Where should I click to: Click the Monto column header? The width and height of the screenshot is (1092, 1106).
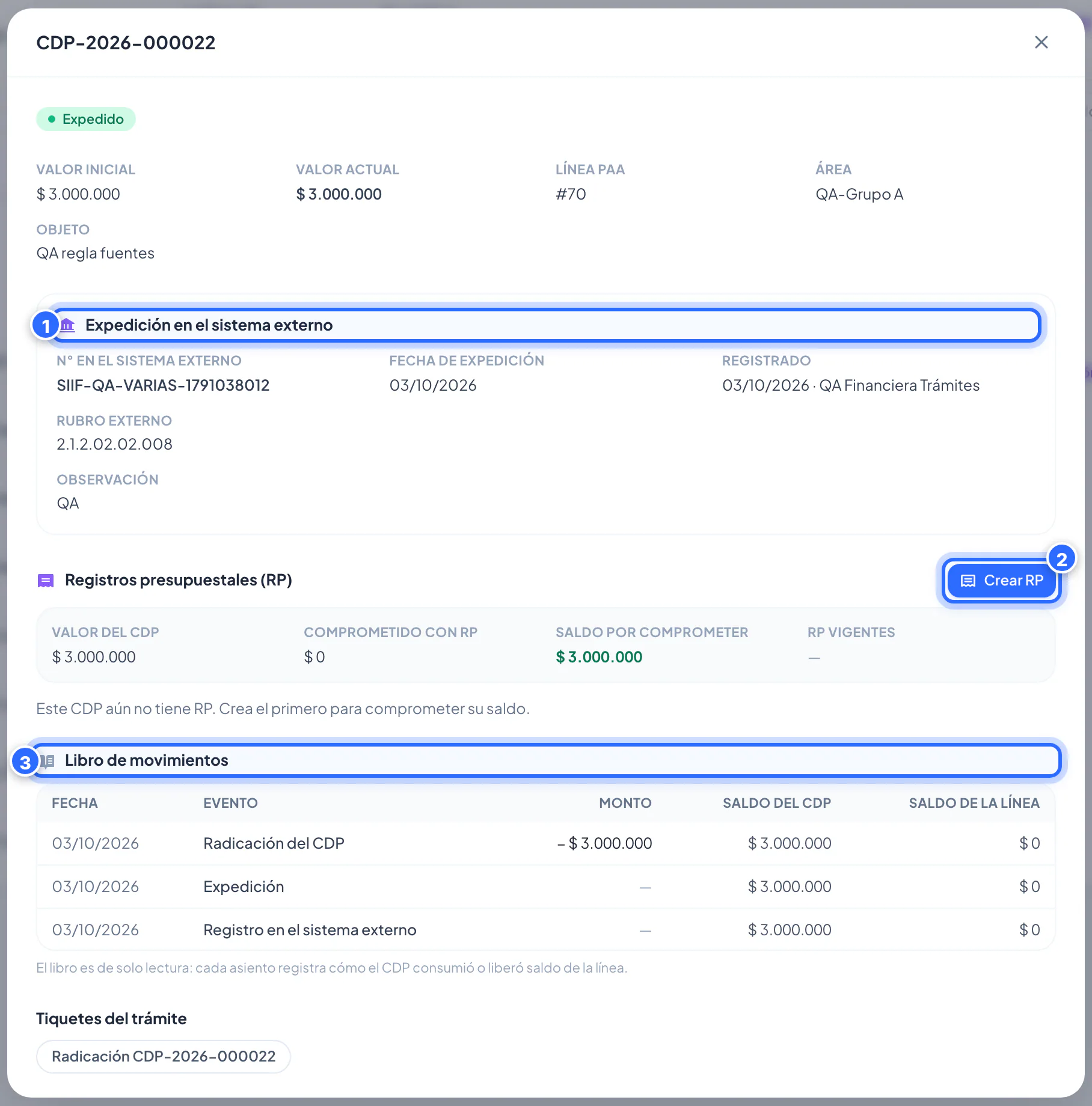point(625,803)
